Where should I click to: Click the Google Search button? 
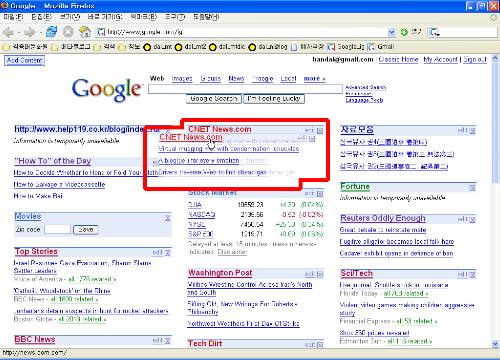coord(214,99)
